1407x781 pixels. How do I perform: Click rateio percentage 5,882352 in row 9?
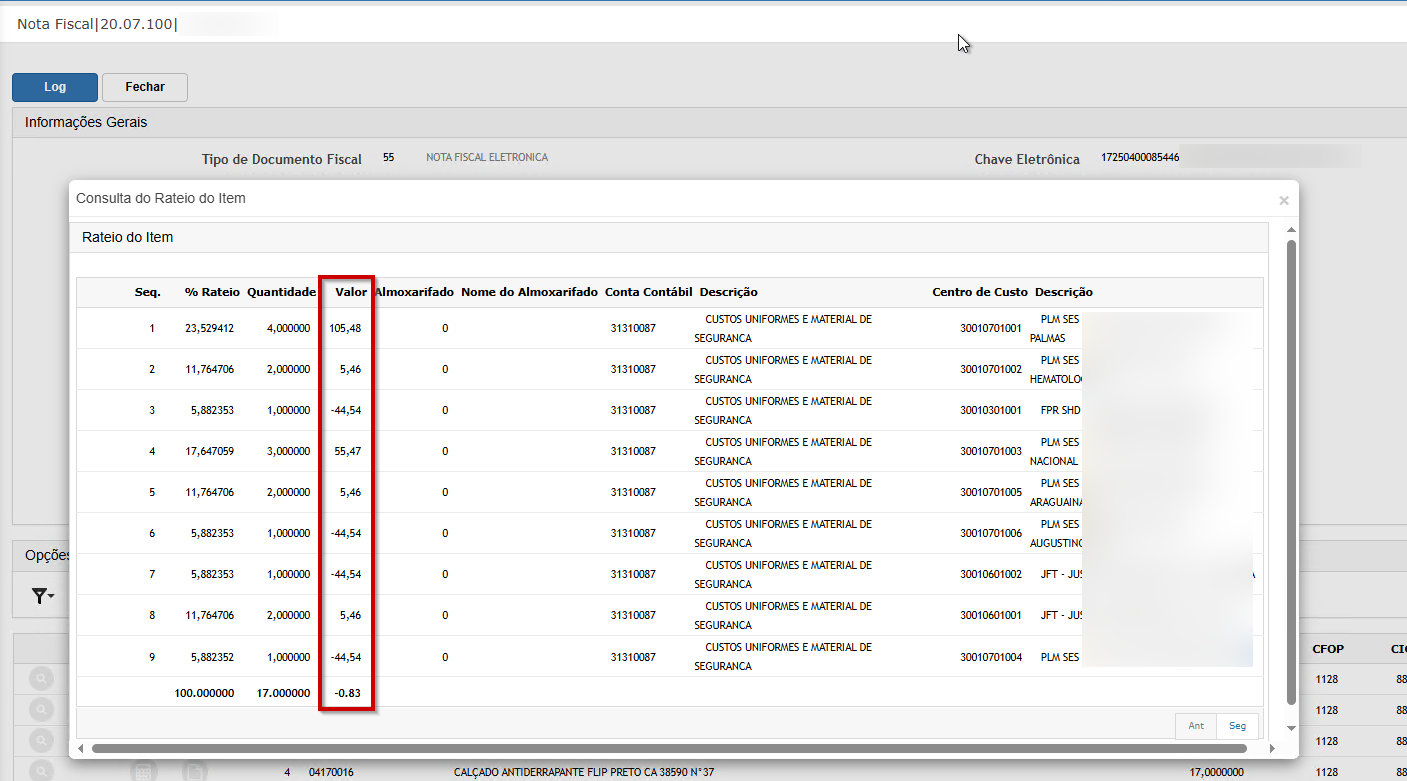(213, 657)
